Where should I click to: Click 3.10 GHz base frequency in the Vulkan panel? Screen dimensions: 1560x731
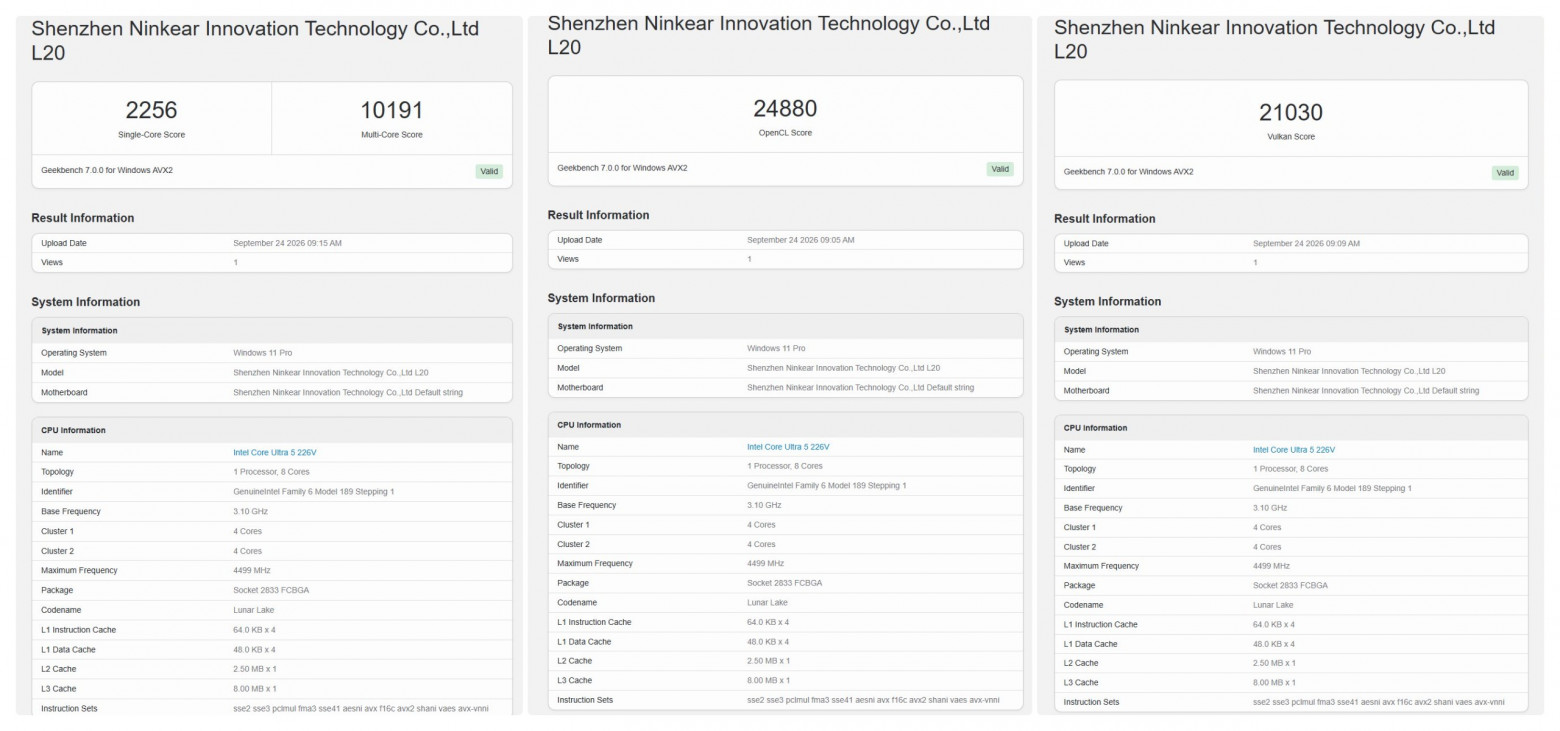(x=1270, y=508)
